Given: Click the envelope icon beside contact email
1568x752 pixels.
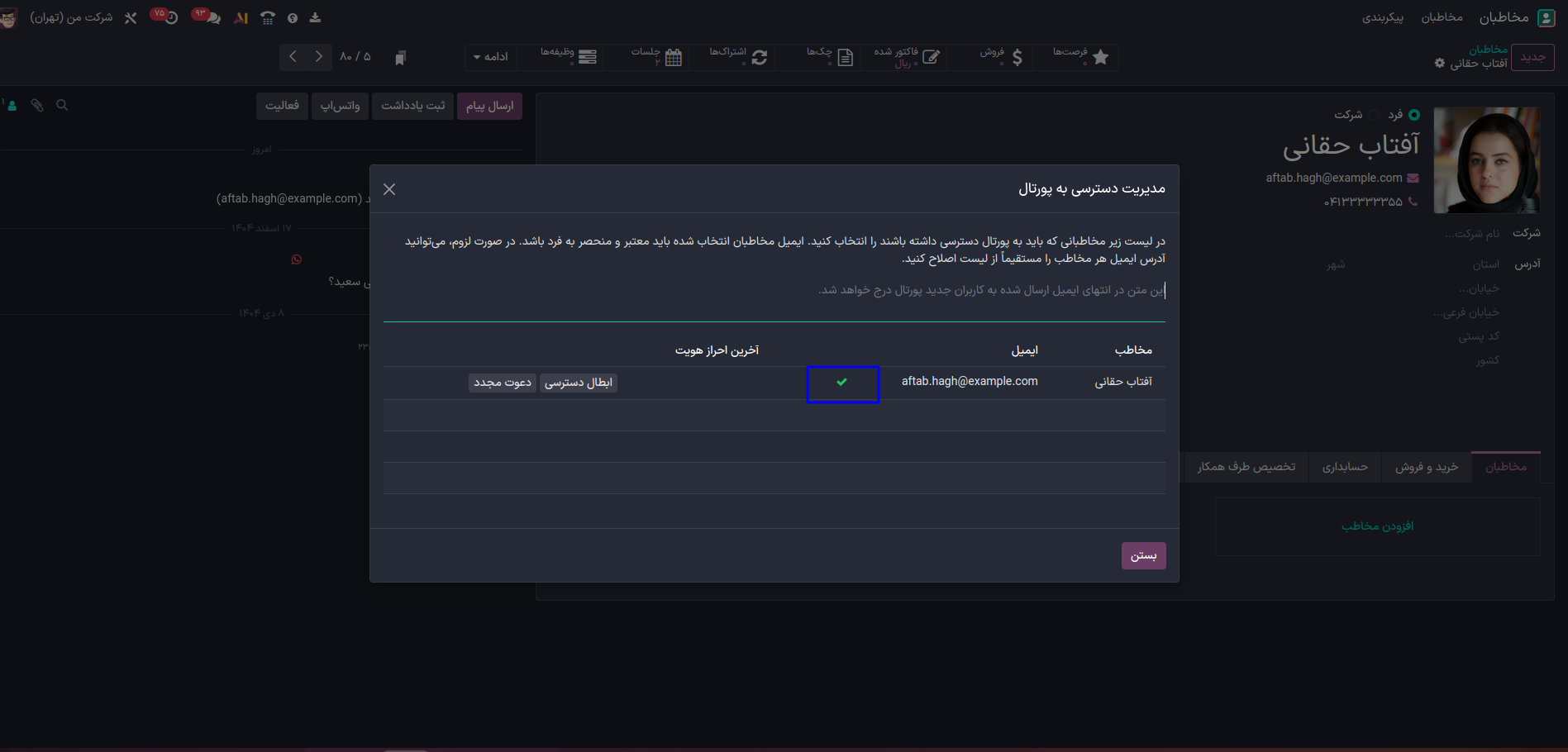Looking at the screenshot, I should click(1413, 178).
